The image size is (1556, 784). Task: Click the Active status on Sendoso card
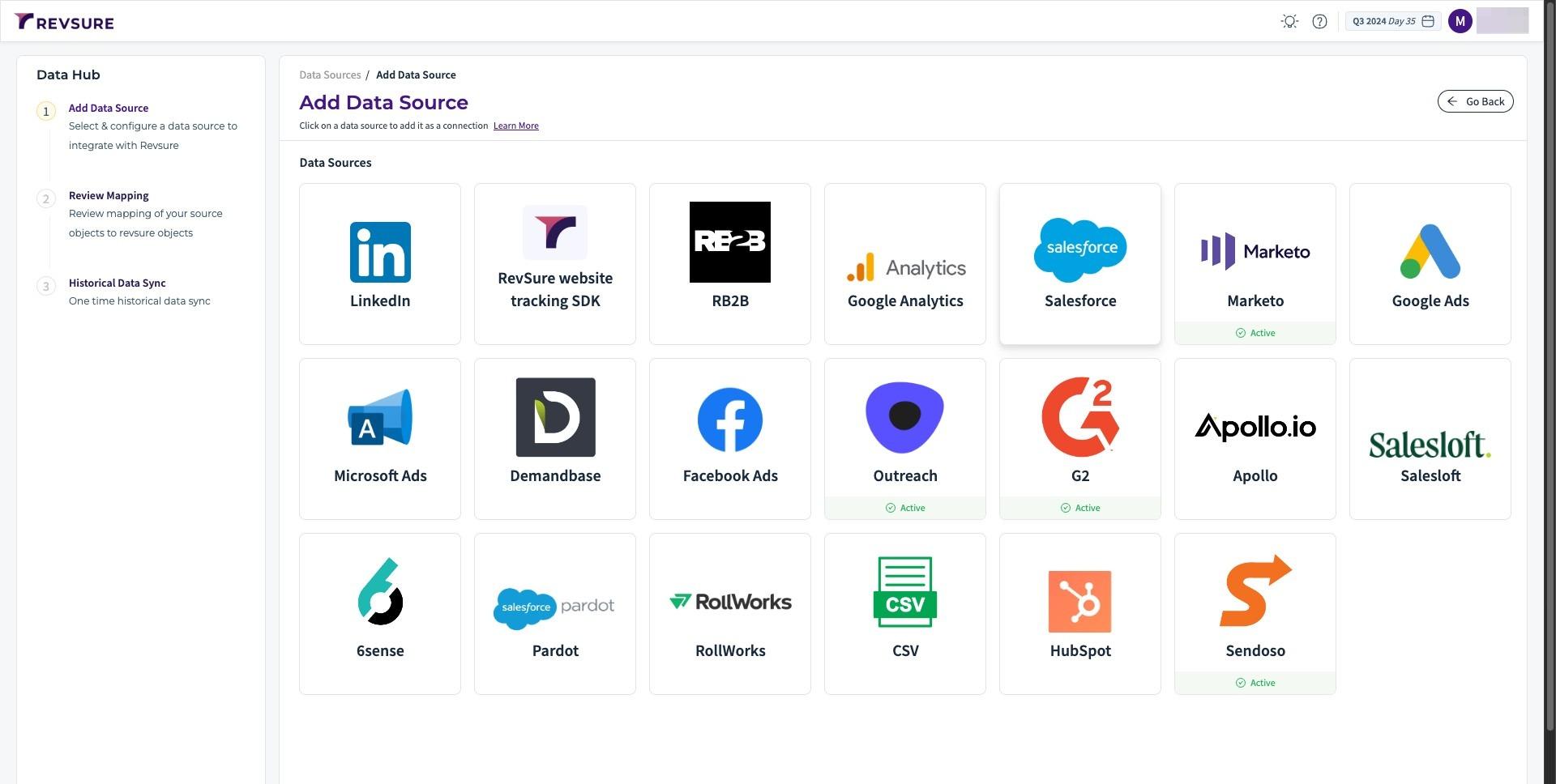pyautogui.click(x=1255, y=683)
